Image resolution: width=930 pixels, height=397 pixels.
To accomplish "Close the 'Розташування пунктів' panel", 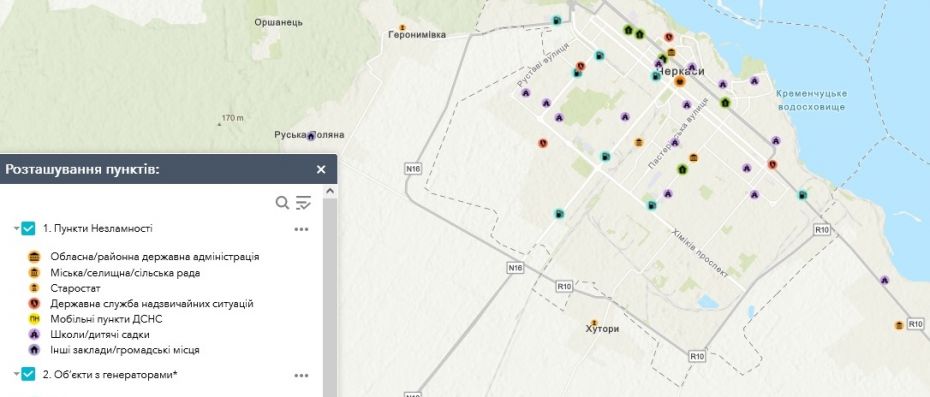I will pos(321,170).
